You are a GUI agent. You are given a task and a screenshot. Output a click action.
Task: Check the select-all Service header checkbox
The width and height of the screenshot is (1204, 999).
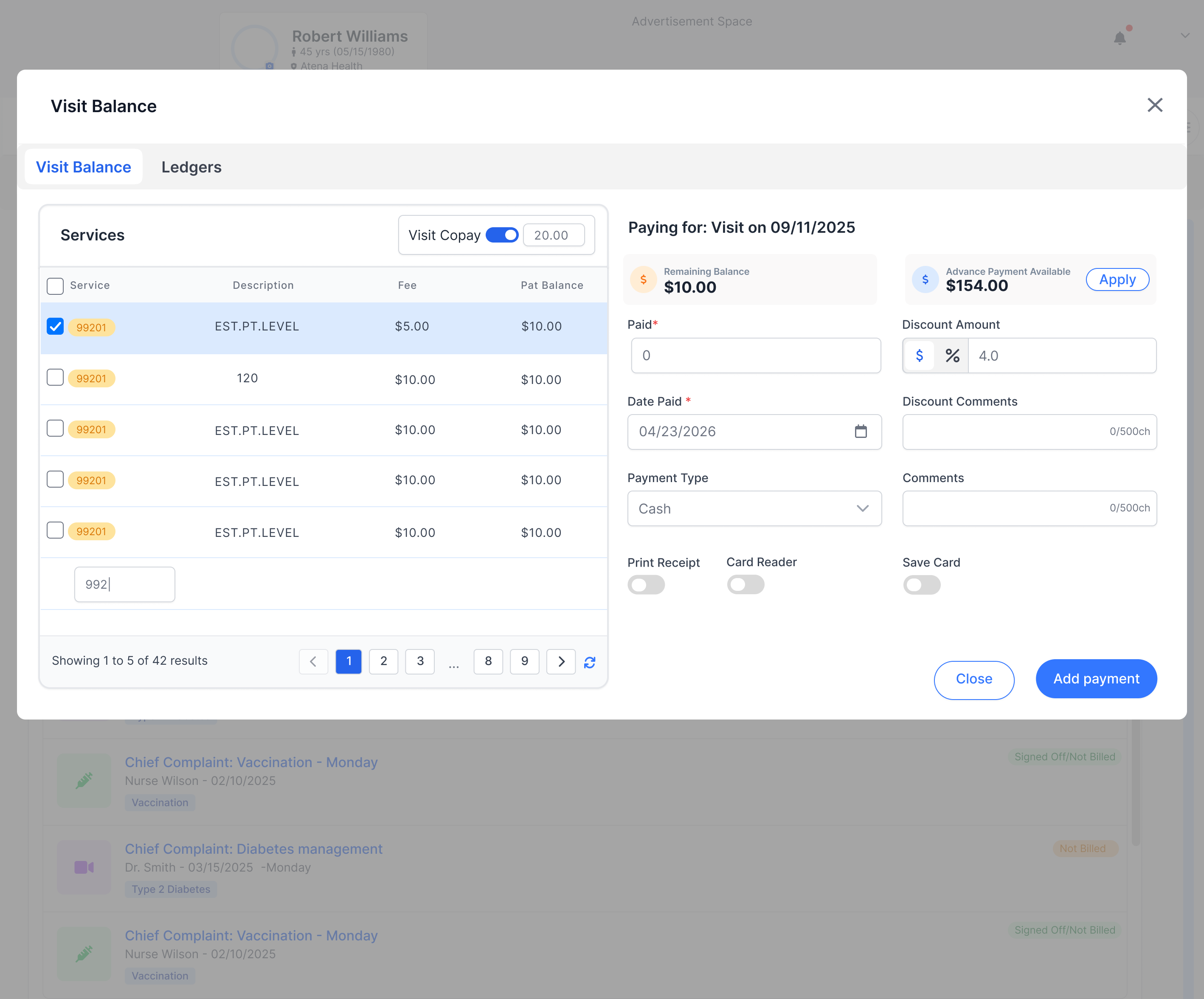click(55, 285)
